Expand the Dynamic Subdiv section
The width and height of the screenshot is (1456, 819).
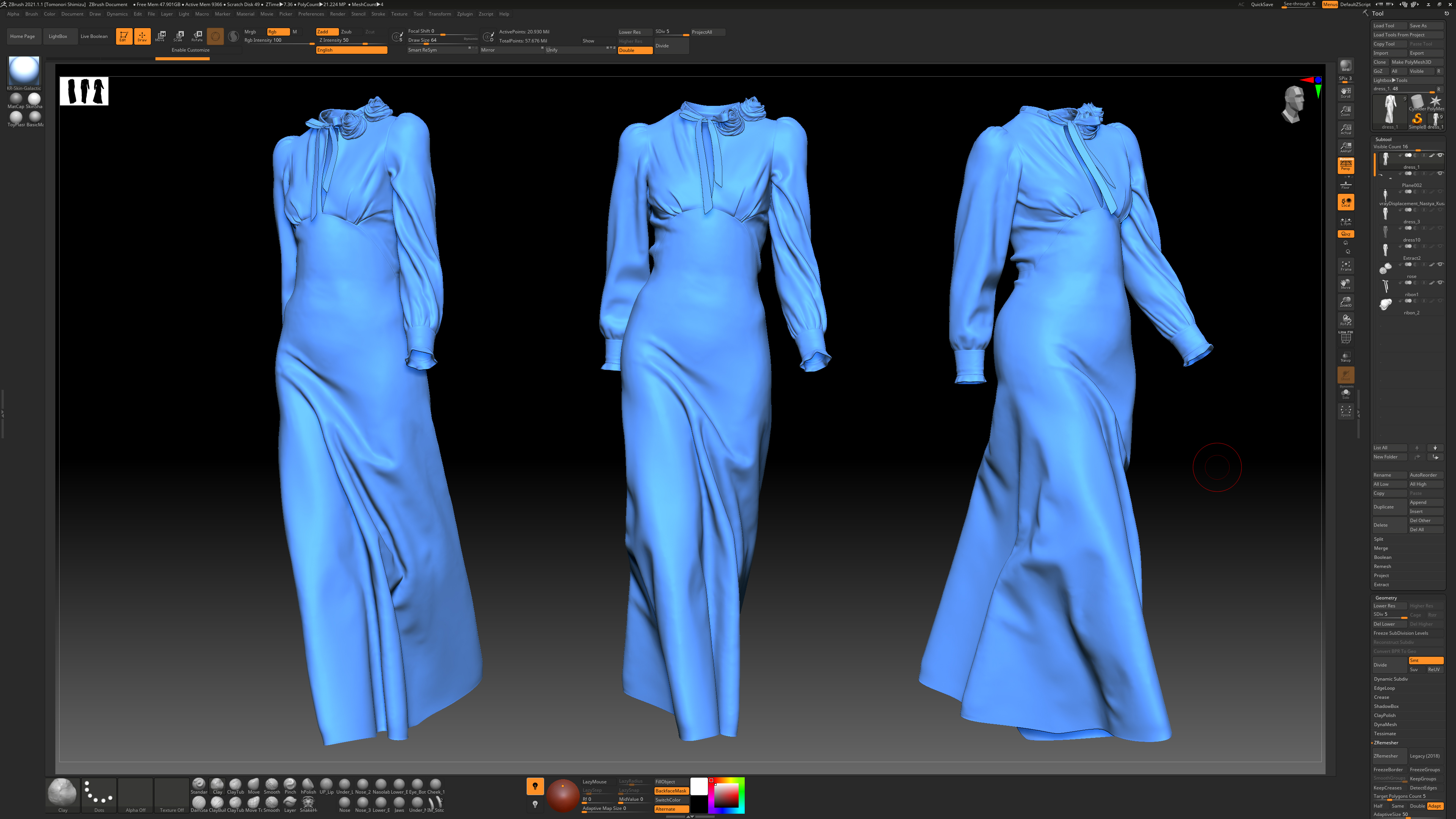coord(1391,679)
